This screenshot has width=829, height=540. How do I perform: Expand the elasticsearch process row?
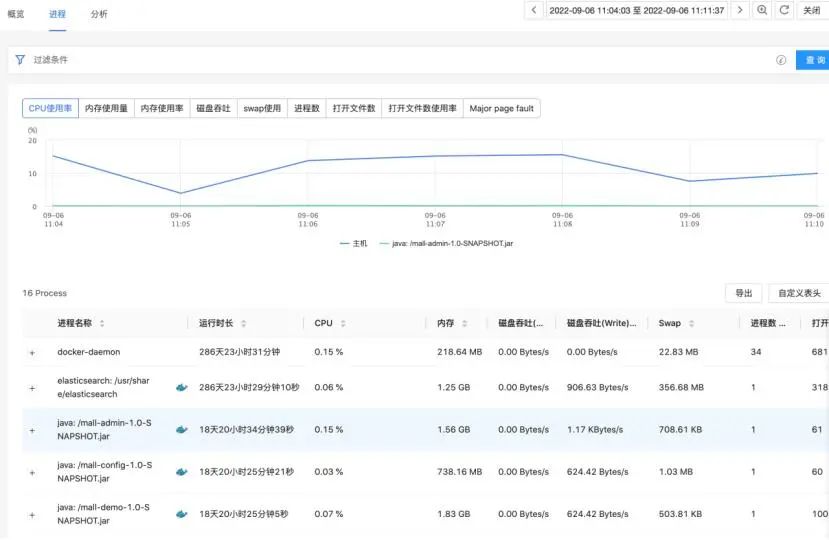32,387
